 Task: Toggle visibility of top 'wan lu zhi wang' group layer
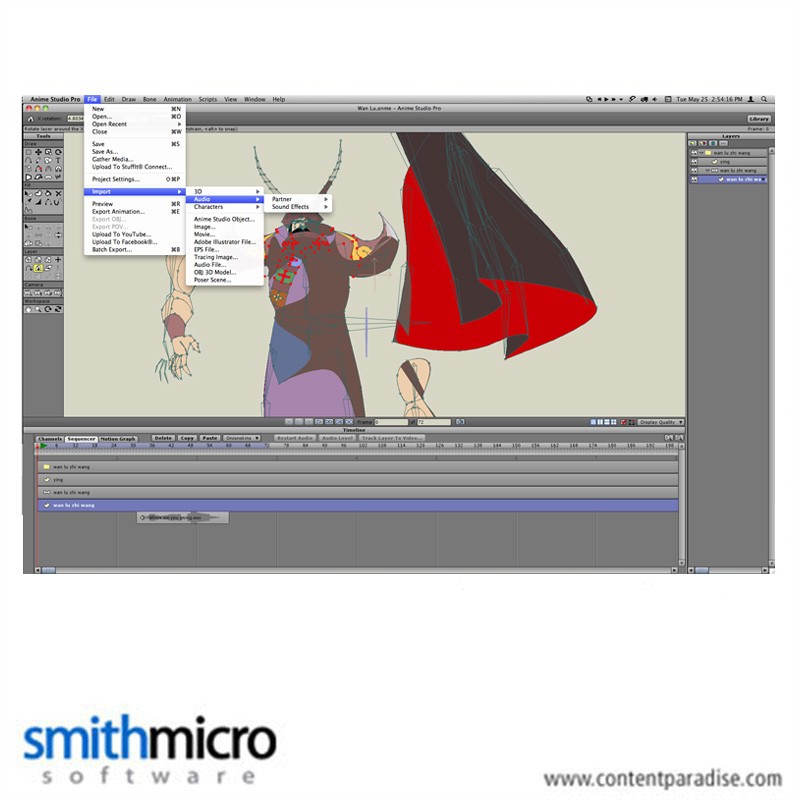(x=694, y=153)
